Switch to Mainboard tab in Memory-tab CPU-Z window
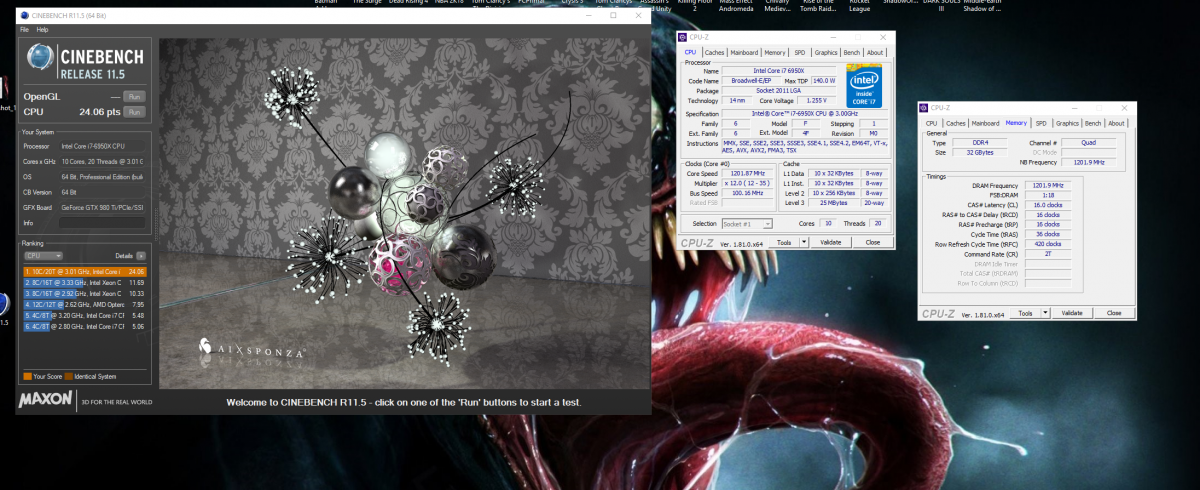This screenshot has height=490, width=1200. click(x=986, y=123)
